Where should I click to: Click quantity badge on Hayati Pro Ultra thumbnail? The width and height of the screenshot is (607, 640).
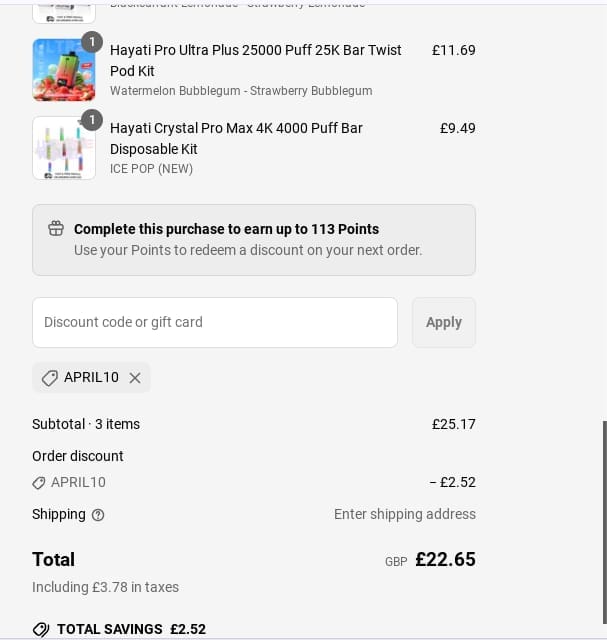pos(92,42)
